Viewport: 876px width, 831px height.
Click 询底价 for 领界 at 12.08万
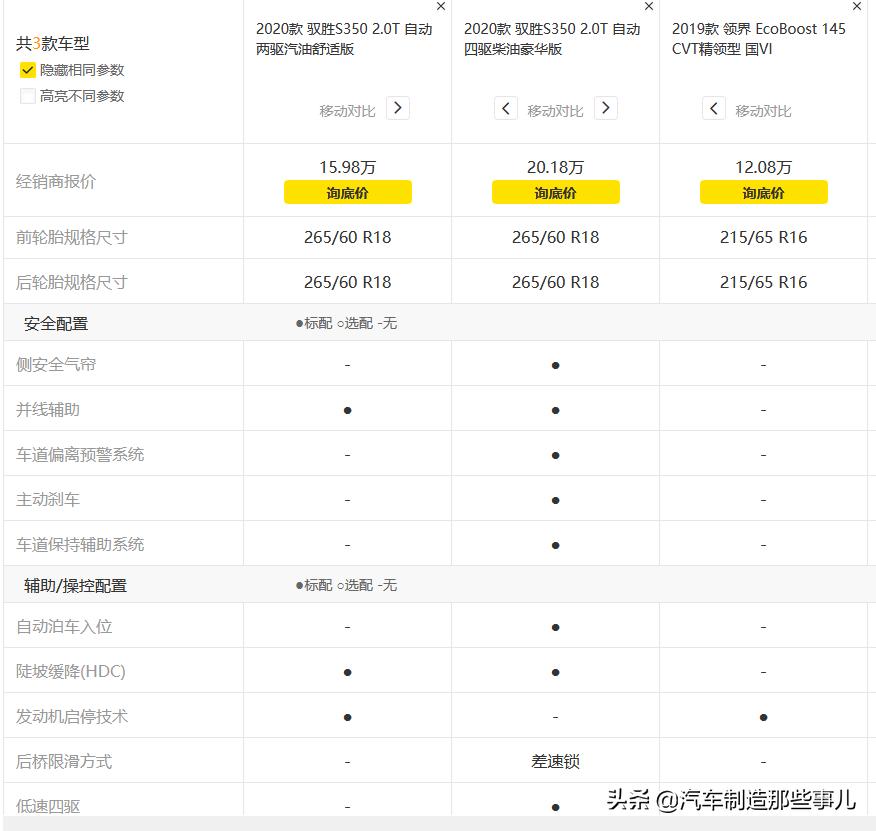click(763, 192)
